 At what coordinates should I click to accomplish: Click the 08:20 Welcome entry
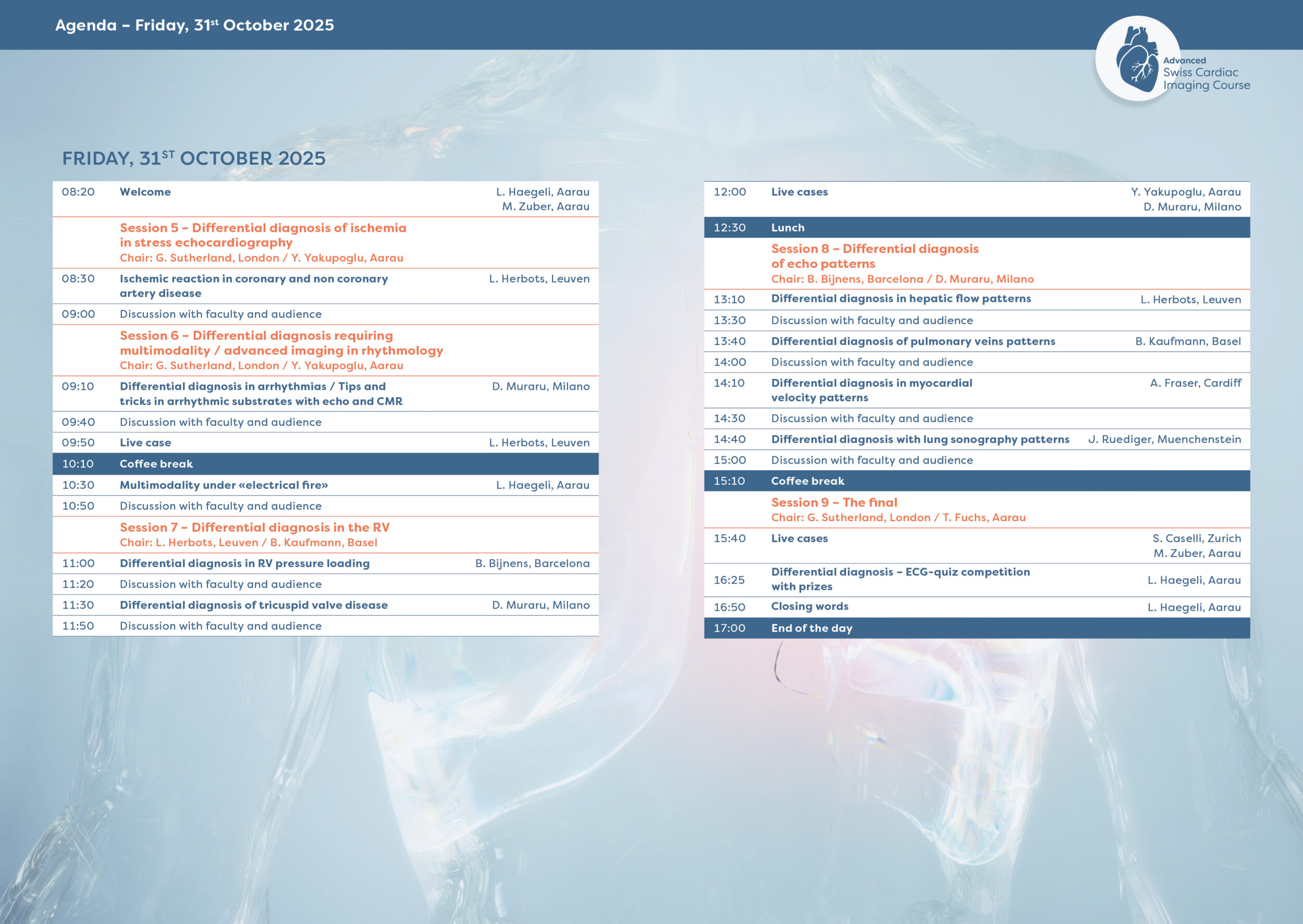click(145, 192)
